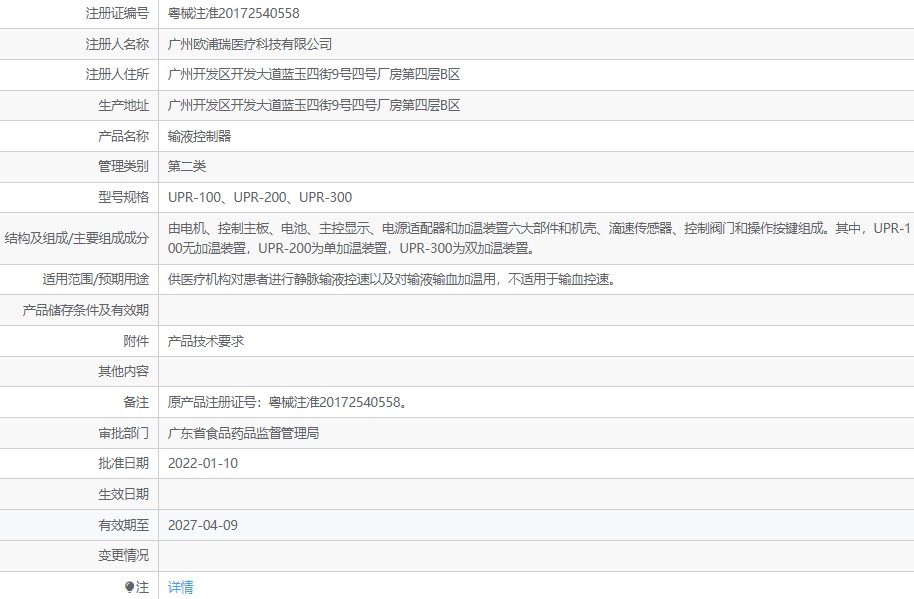Image resolution: width=914 pixels, height=599 pixels.
Task: Select registration number 粤械注准20172540558 in the top row
Action: (x=234, y=13)
